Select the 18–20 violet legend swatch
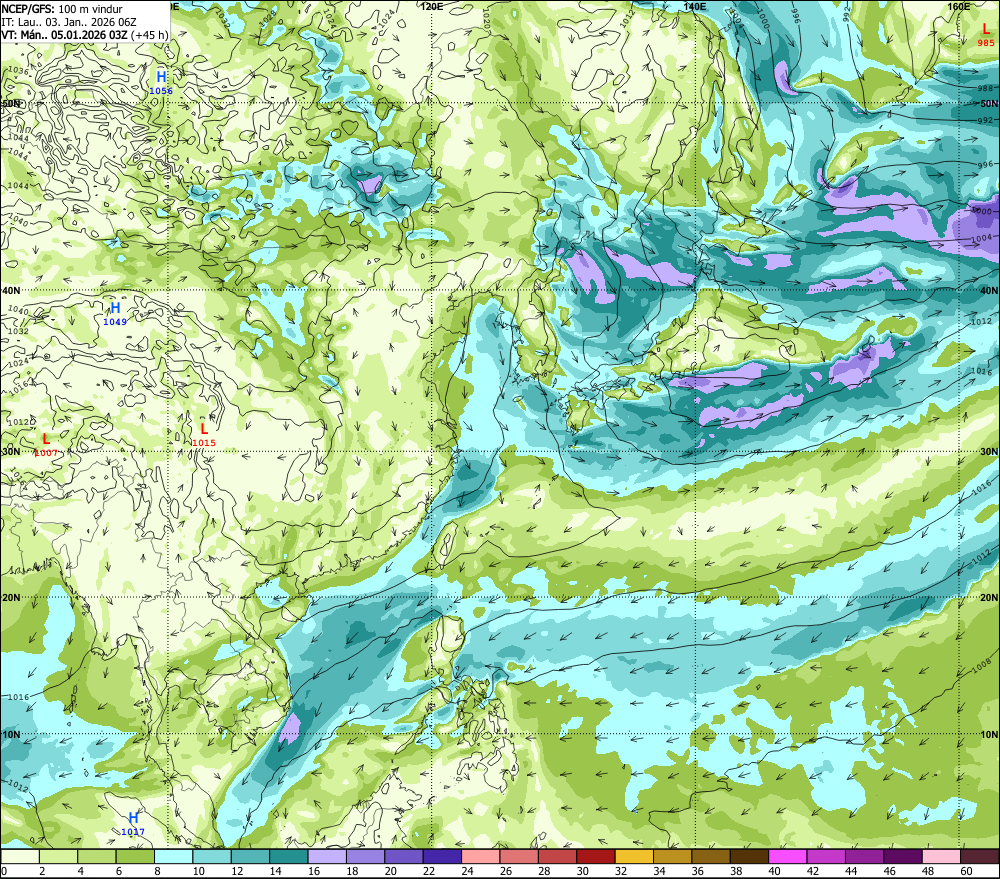The width and height of the screenshot is (1000, 879). [365, 857]
